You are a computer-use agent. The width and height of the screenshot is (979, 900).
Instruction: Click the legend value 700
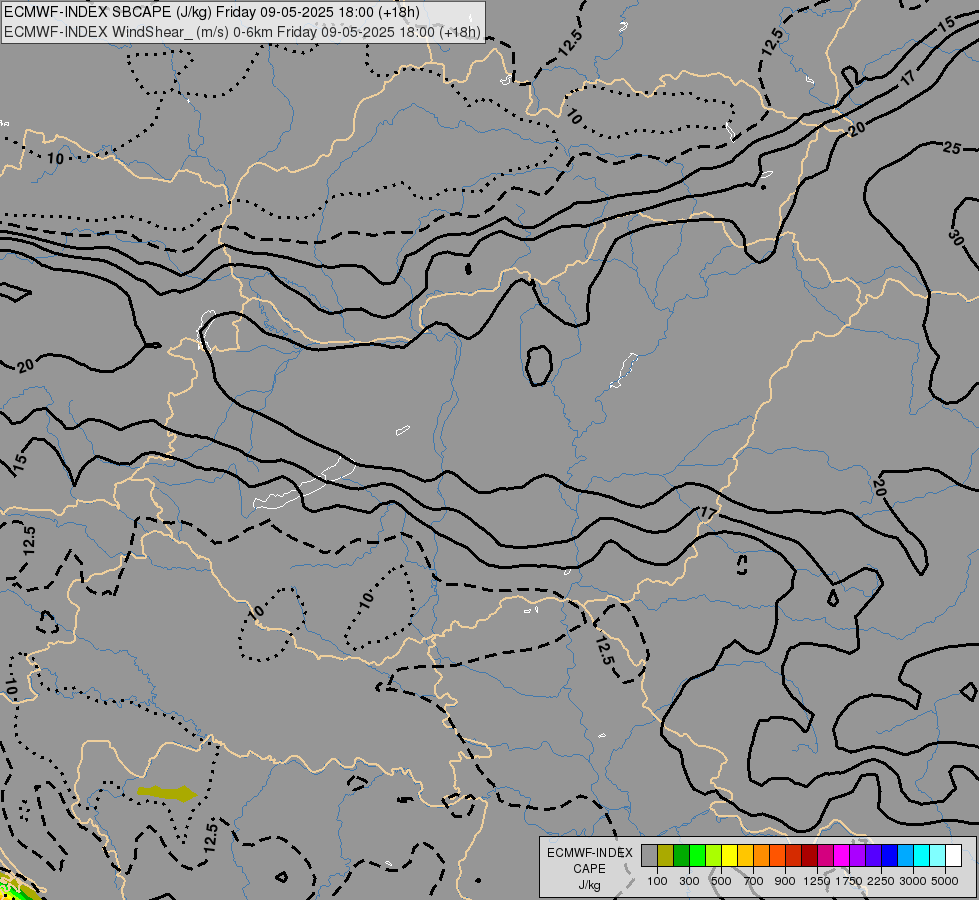tap(754, 881)
